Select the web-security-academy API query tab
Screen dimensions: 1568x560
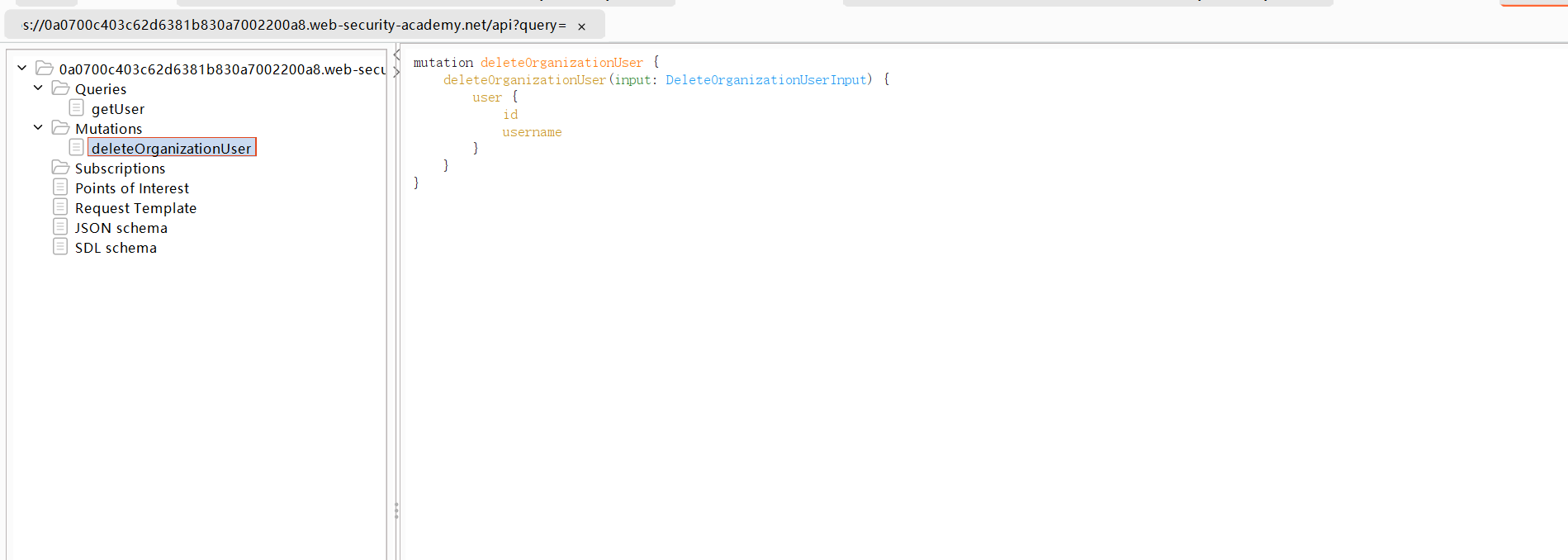(294, 26)
